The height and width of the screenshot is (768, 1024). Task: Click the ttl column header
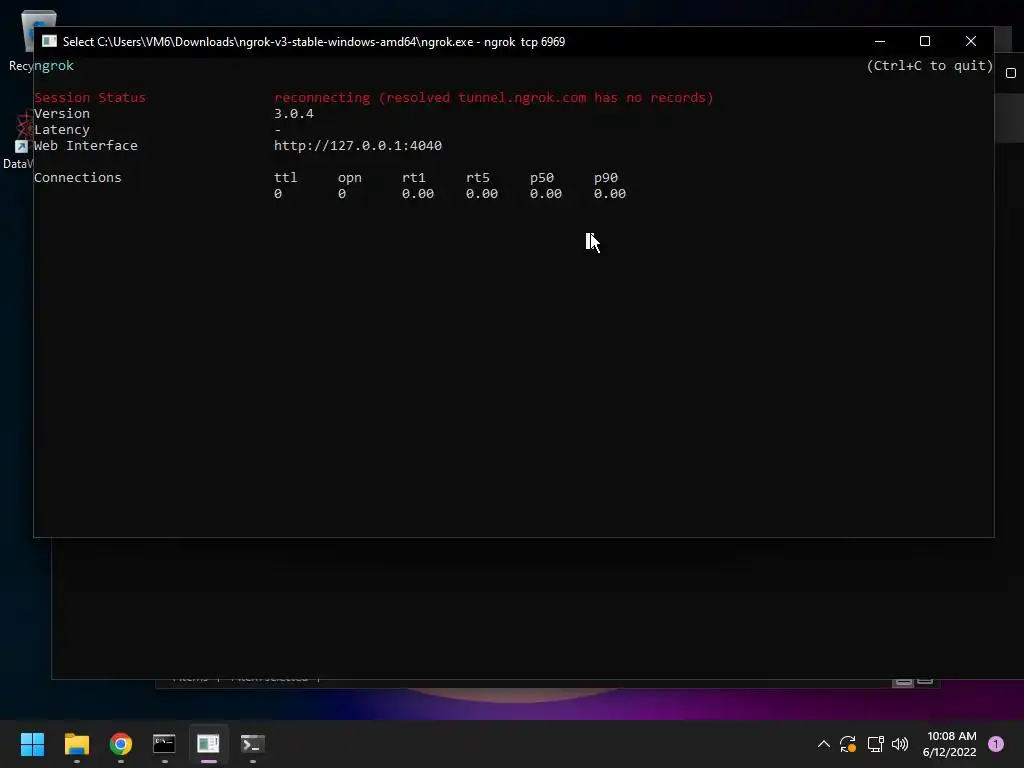tap(285, 178)
